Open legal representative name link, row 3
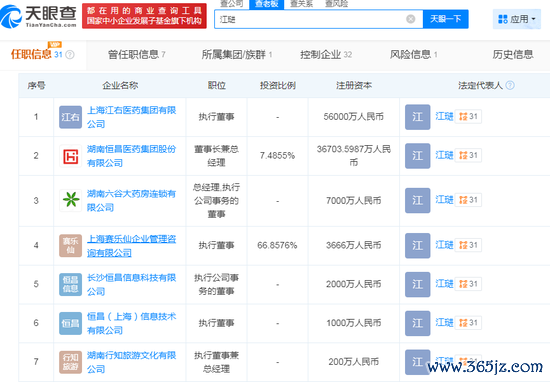Screen dimensions: 550x382 click(x=444, y=200)
